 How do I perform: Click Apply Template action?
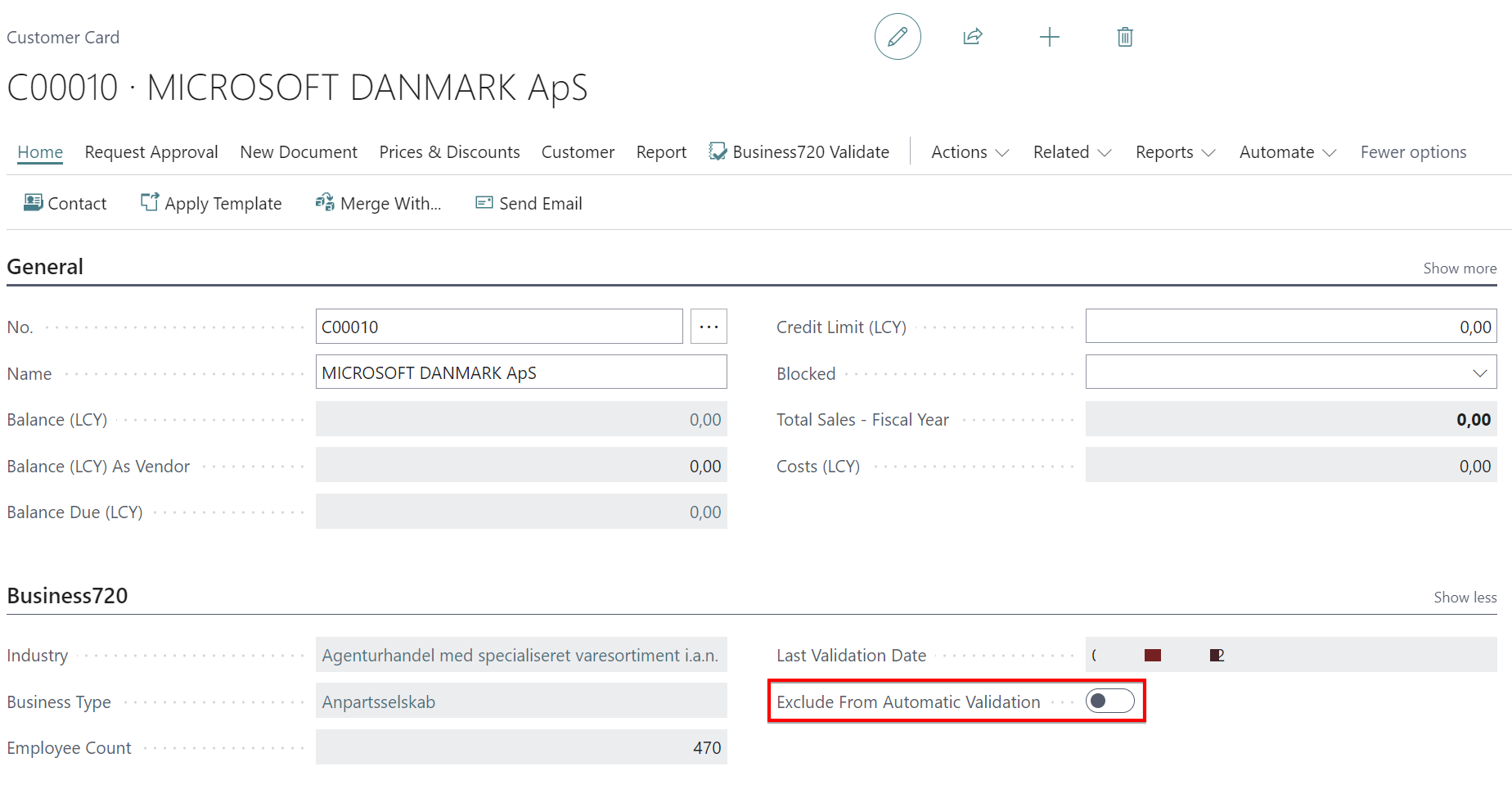point(211,203)
